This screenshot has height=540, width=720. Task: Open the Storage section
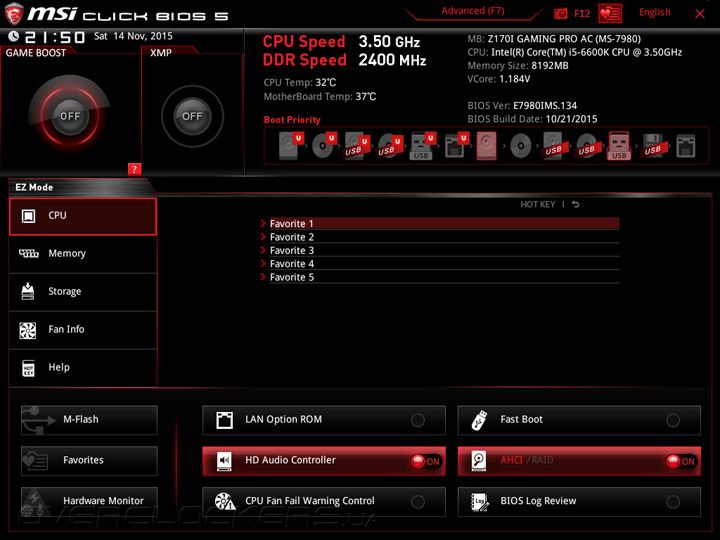pos(83,292)
